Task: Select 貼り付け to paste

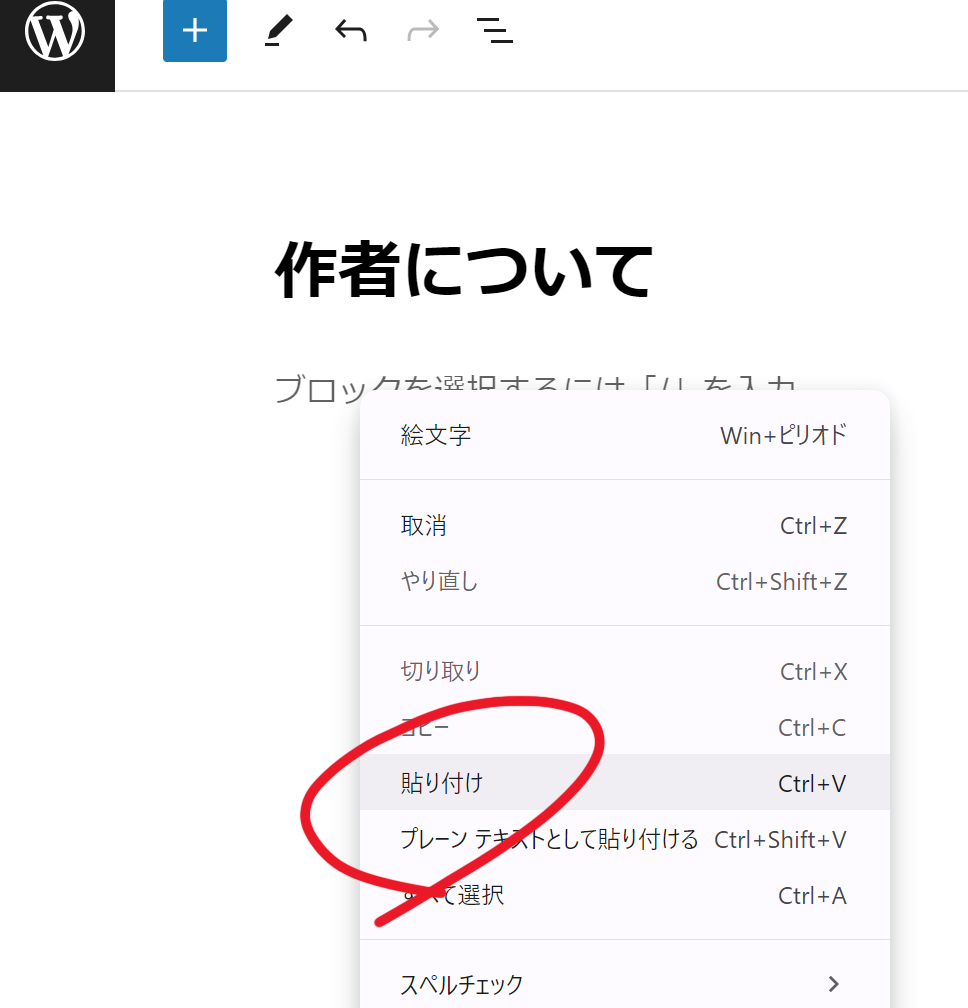Action: coord(442,783)
